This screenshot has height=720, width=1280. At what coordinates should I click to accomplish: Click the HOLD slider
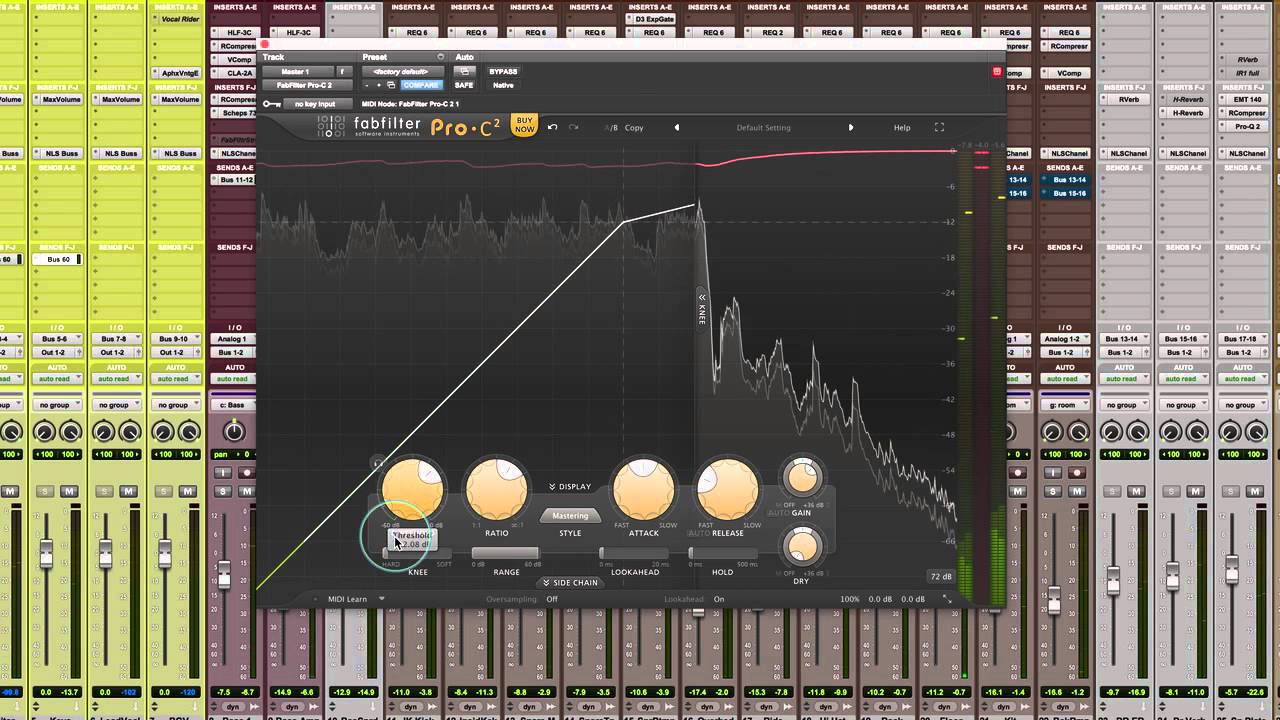(722, 553)
